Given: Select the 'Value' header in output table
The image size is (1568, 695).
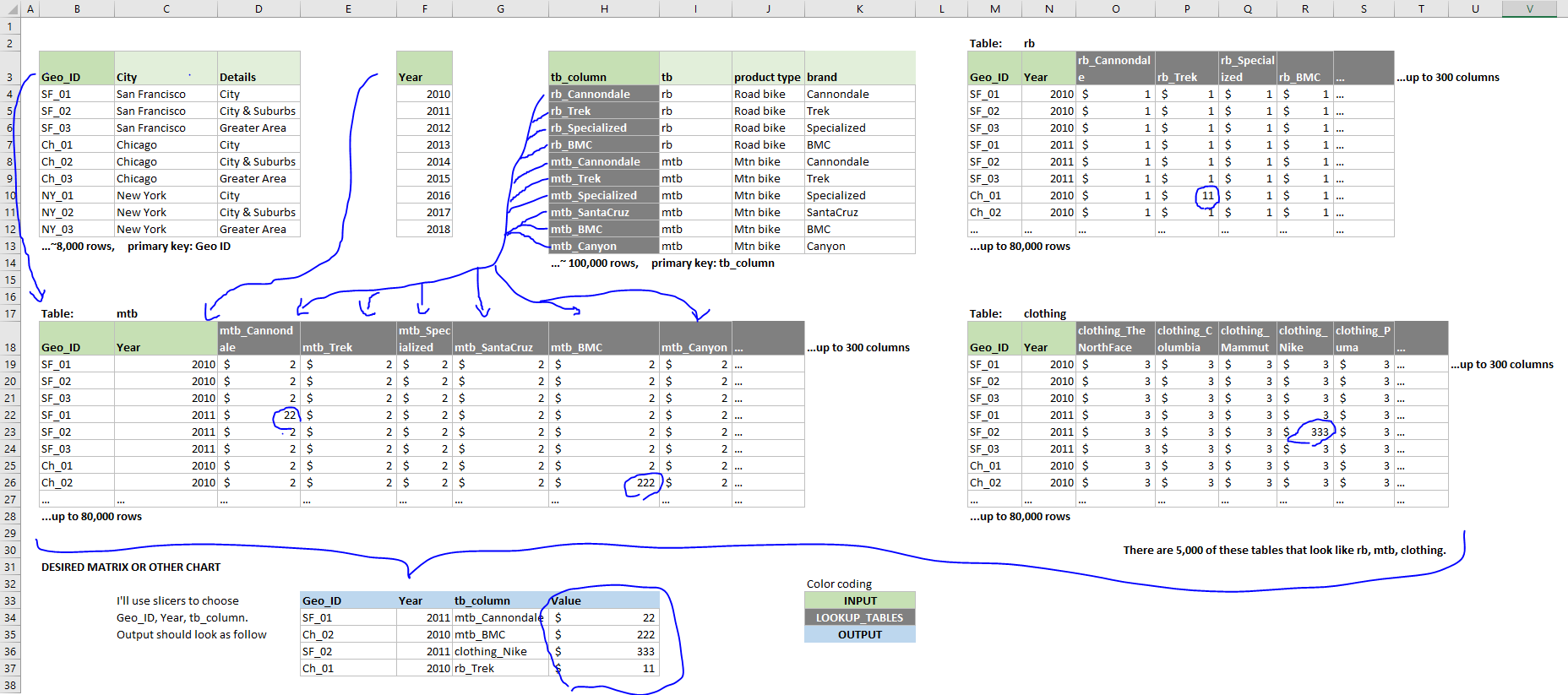Looking at the screenshot, I should tap(604, 600).
